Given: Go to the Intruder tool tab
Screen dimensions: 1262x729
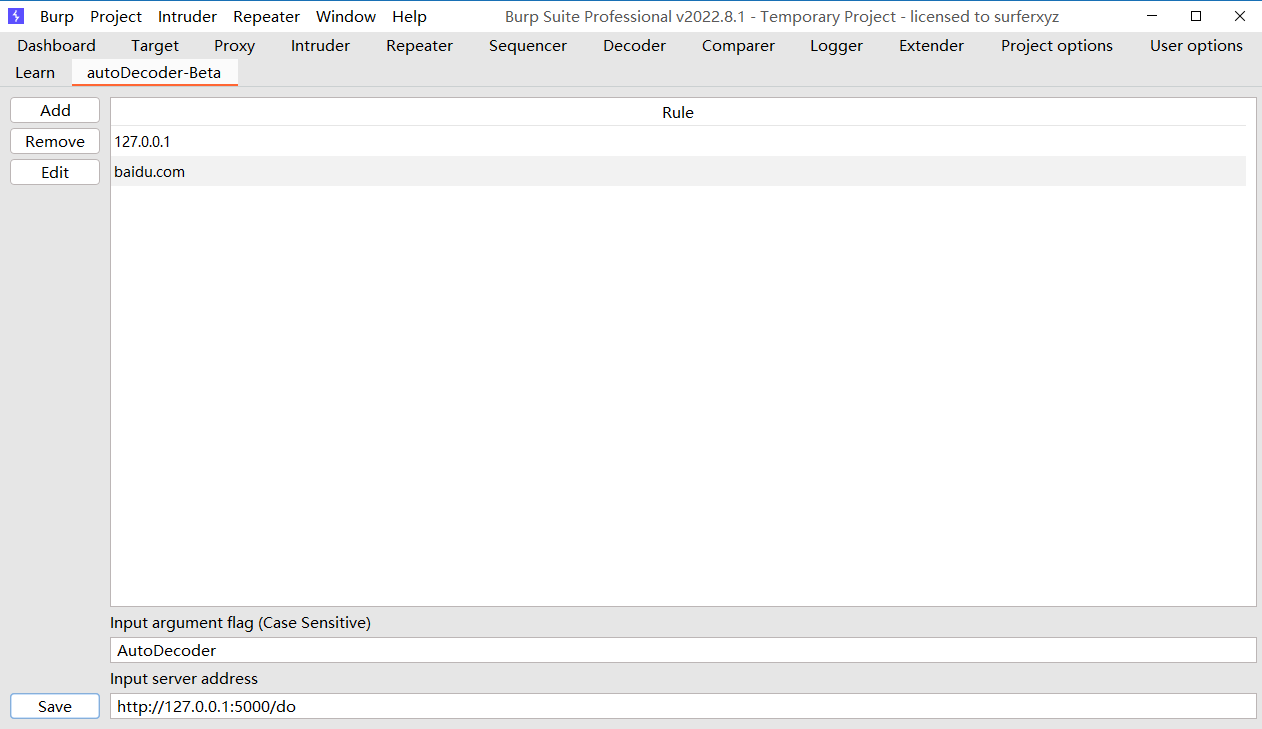Looking at the screenshot, I should (320, 45).
